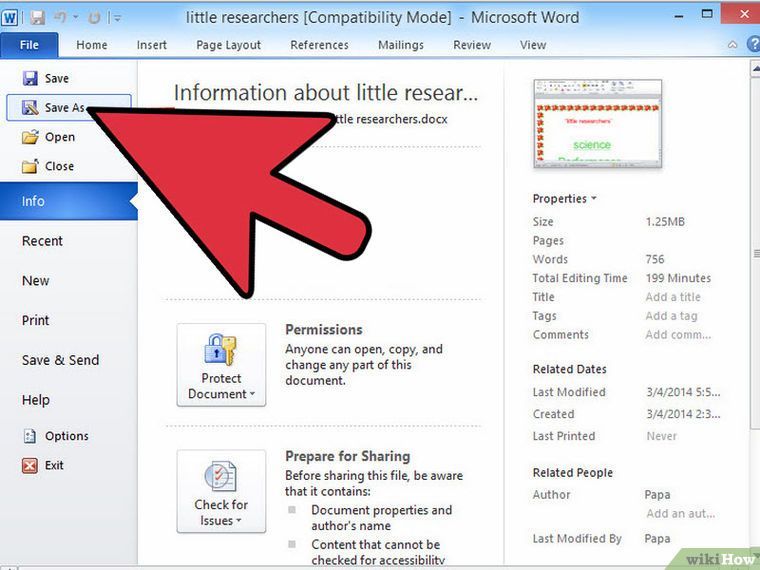Click the Add a tag field
Viewport: 760px width, 570px height.
coord(671,316)
